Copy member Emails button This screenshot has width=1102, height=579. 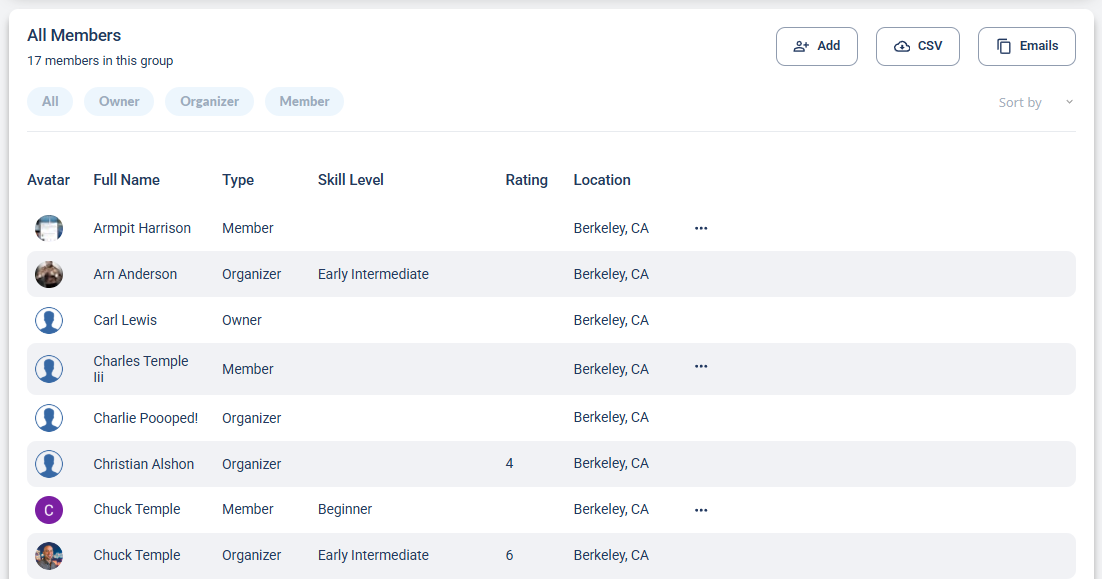[1027, 46]
